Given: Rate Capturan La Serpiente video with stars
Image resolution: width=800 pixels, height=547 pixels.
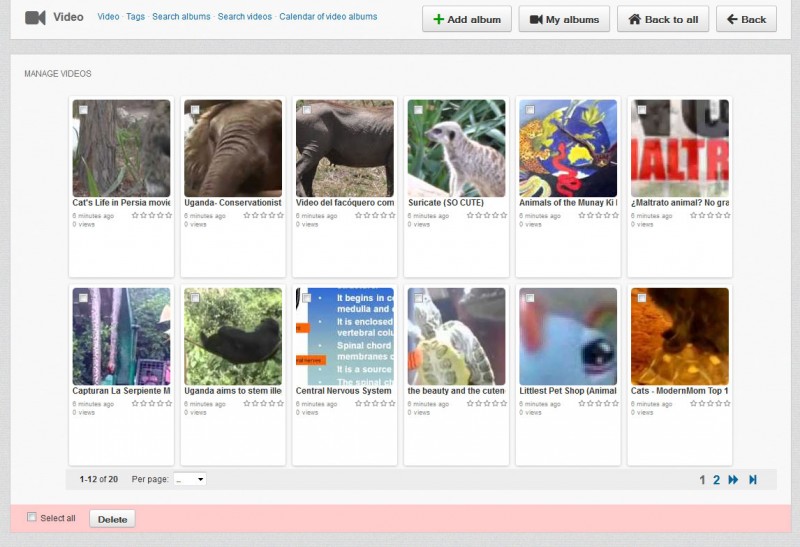Looking at the screenshot, I should pos(152,403).
